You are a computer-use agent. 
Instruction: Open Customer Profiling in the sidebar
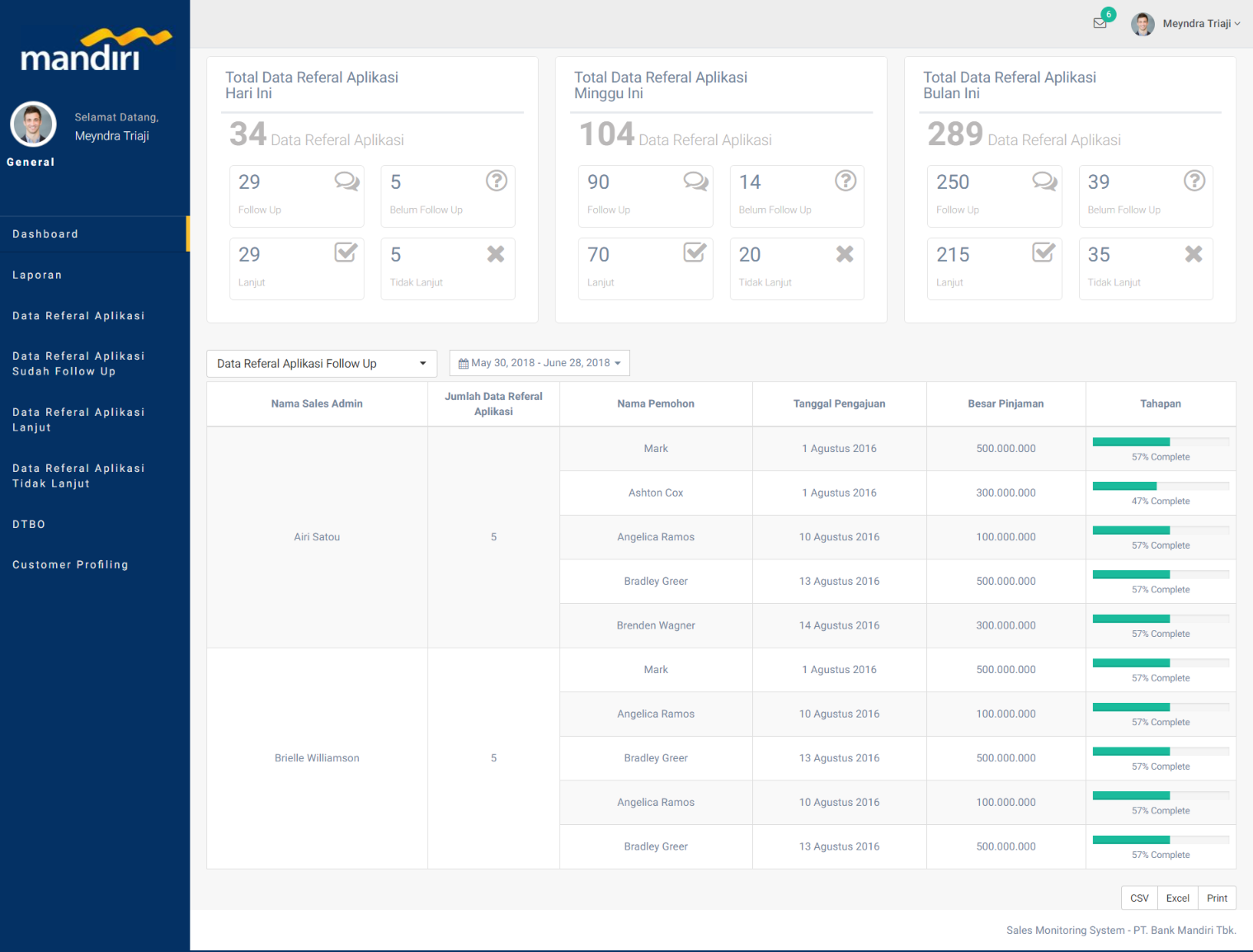(95, 564)
